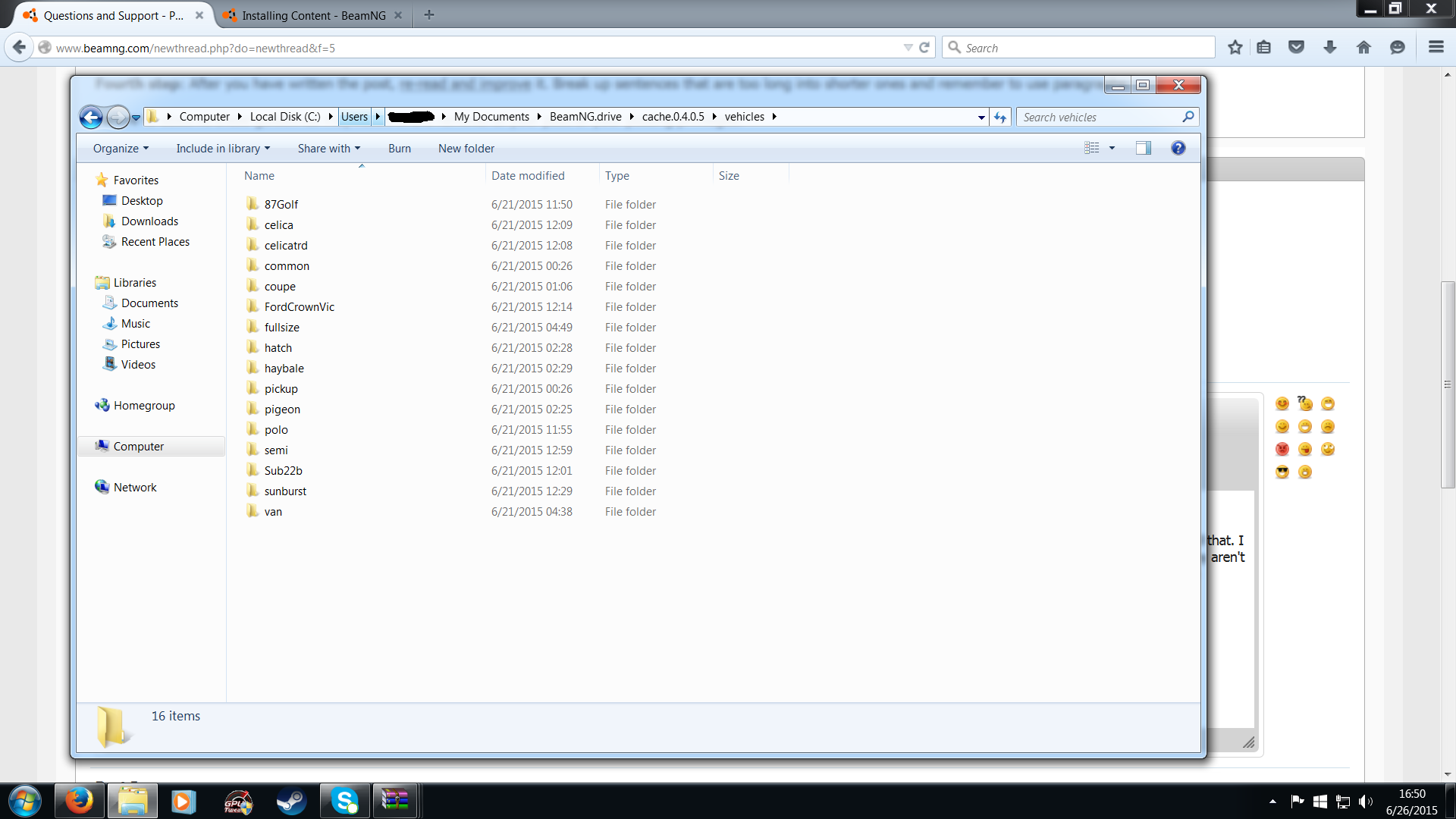
Task: Open the view options dropdown arrow
Action: 1112,148
